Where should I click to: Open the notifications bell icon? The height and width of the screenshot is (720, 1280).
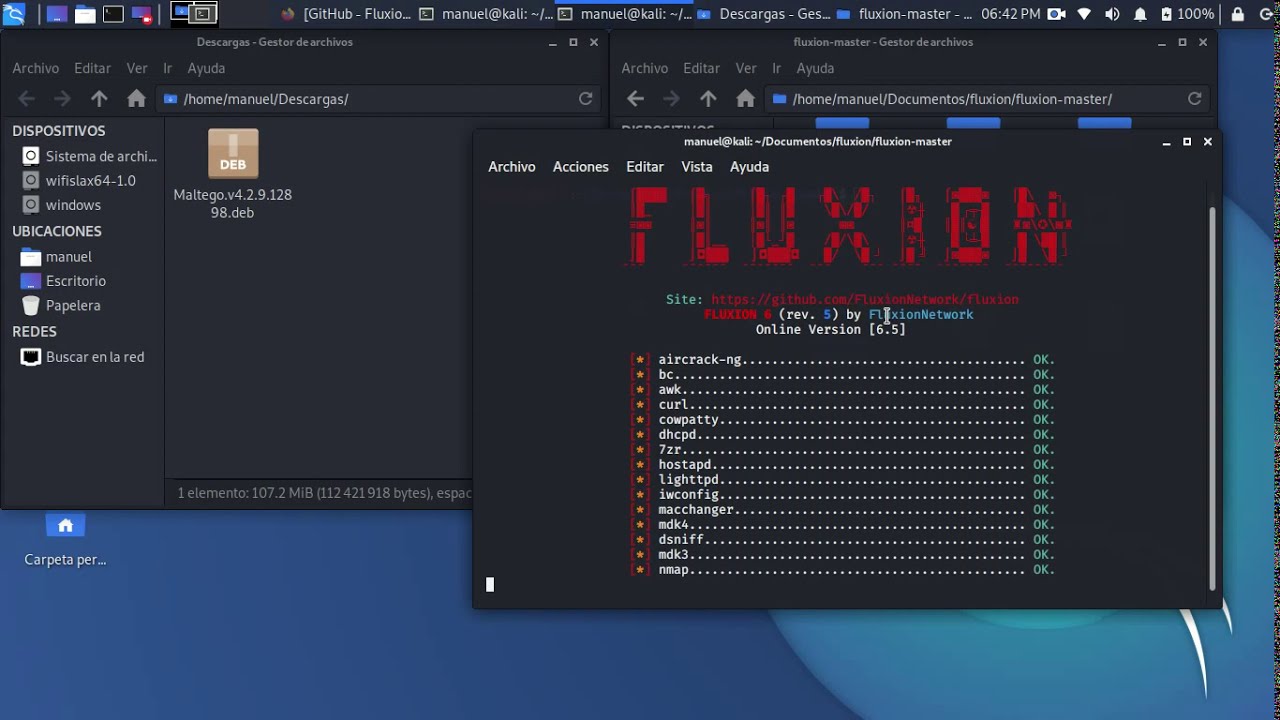[1141, 14]
